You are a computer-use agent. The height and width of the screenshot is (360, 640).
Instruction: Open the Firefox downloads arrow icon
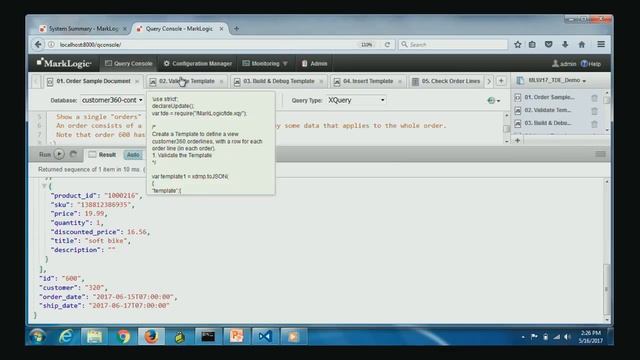(x=565, y=44)
